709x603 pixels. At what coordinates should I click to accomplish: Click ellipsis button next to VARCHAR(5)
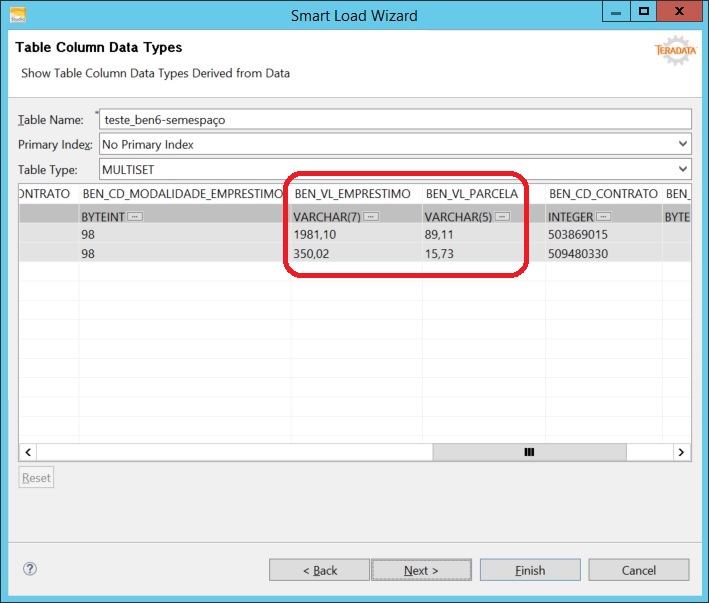502,216
